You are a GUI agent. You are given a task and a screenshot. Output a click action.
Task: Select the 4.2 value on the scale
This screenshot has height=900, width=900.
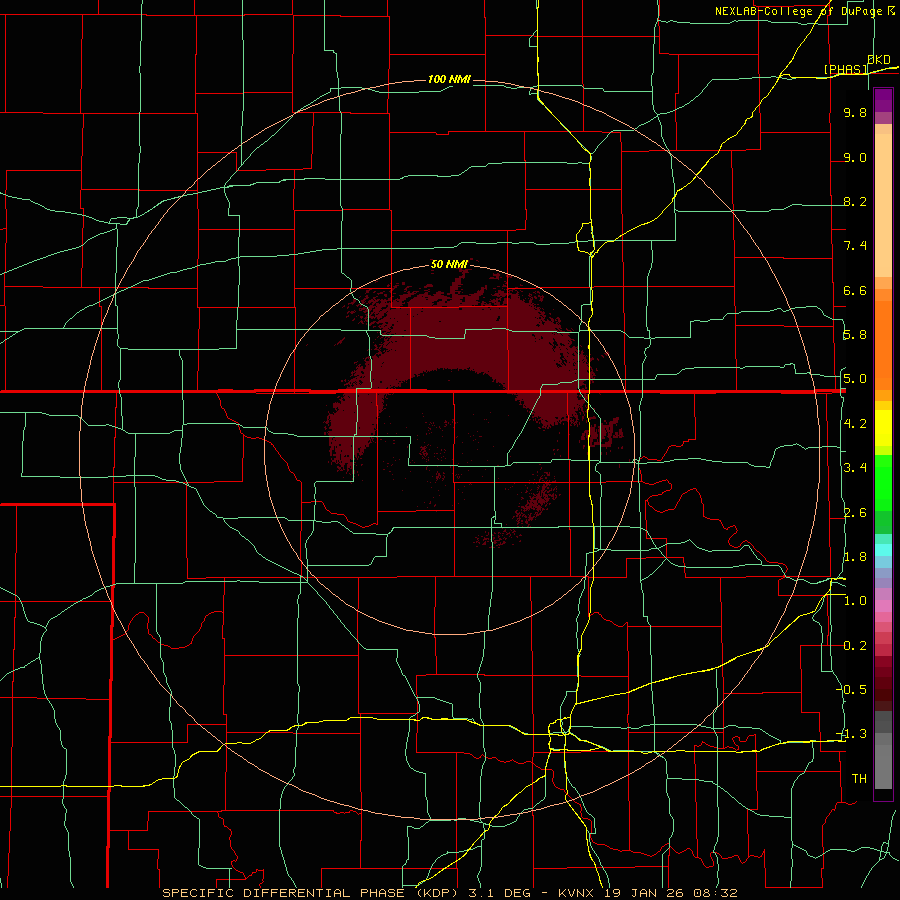(x=855, y=424)
